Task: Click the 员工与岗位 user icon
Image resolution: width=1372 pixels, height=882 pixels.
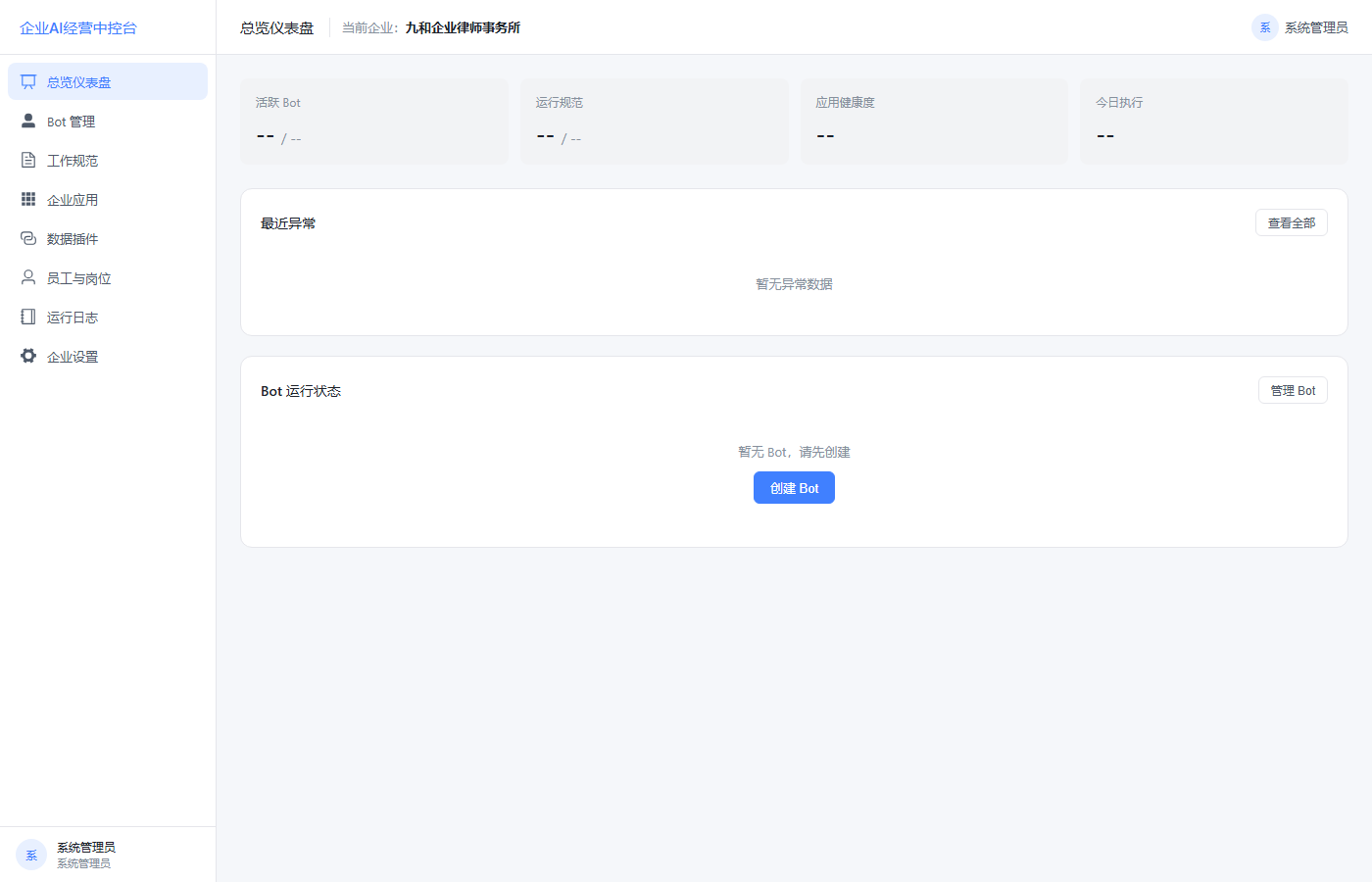Action: (28, 277)
